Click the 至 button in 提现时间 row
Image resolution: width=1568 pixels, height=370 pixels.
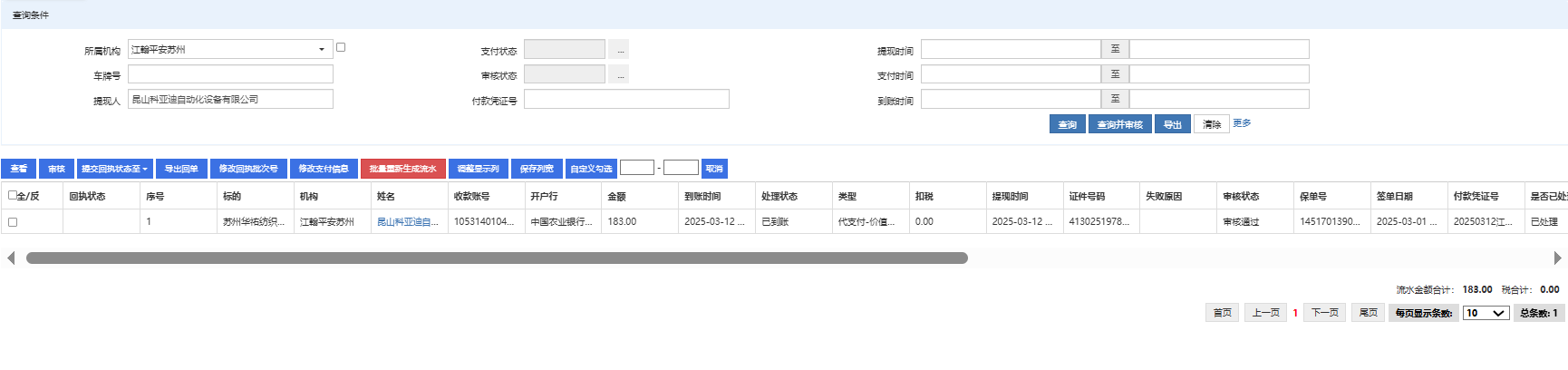[x=1115, y=49]
